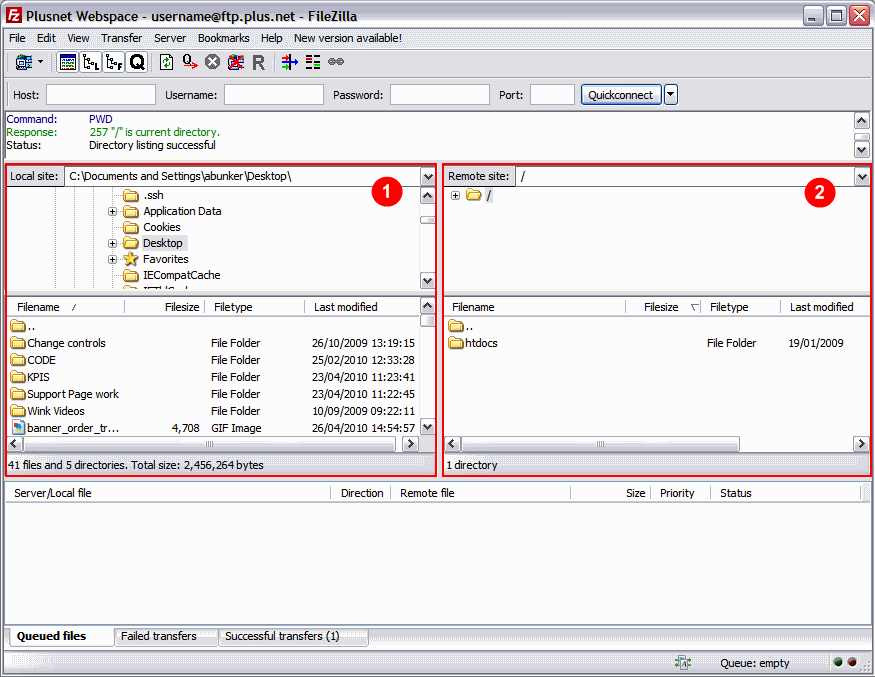Focus the Host input field

pyautogui.click(x=101, y=95)
